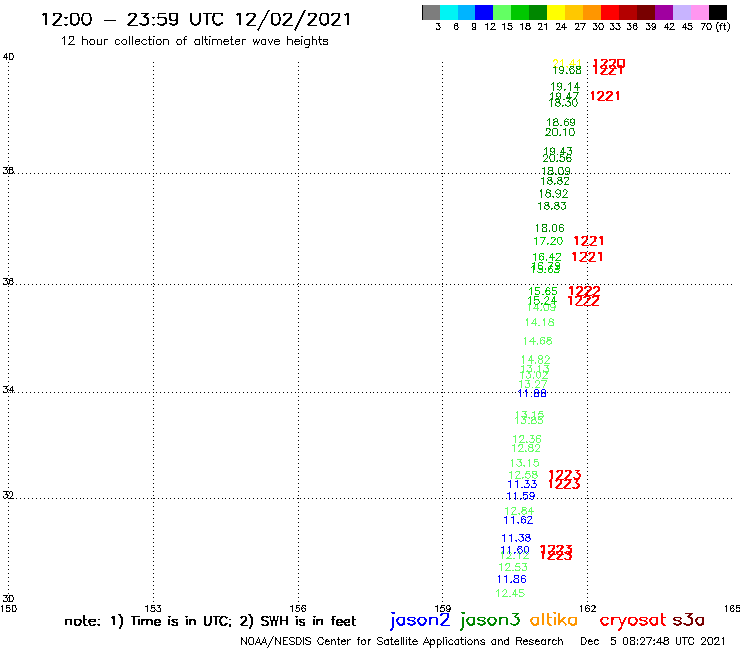Click the 'altika' satellite label
740x650 pixels.
click(x=554, y=619)
